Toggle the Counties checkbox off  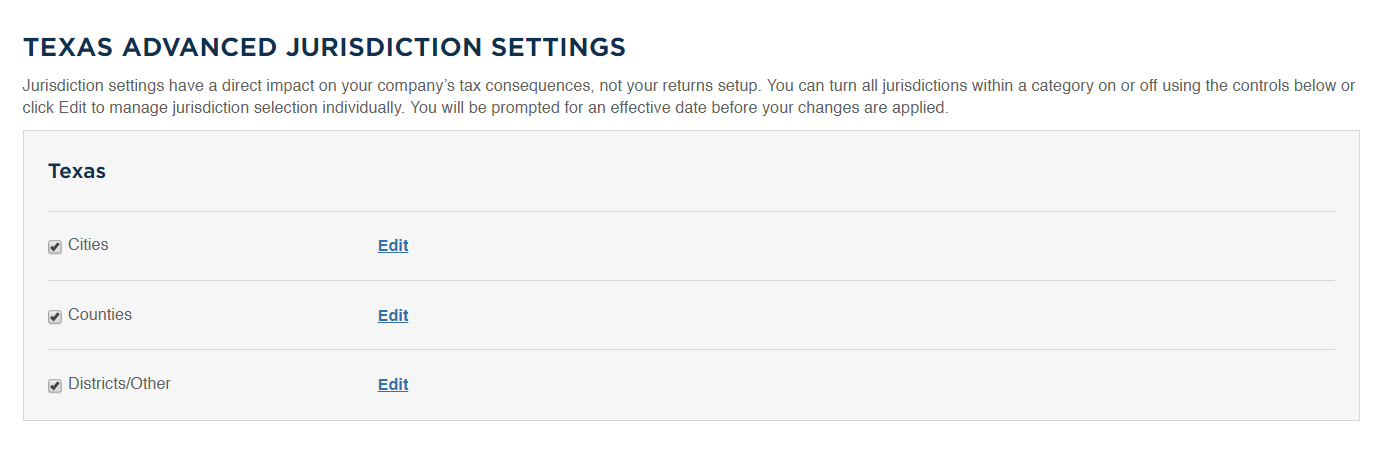pos(55,317)
